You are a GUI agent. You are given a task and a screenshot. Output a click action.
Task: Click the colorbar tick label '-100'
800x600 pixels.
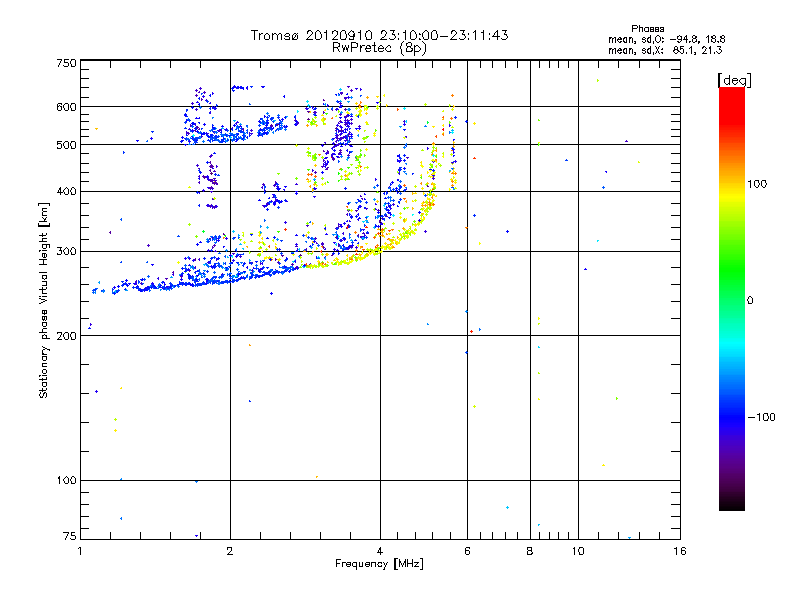click(761, 417)
